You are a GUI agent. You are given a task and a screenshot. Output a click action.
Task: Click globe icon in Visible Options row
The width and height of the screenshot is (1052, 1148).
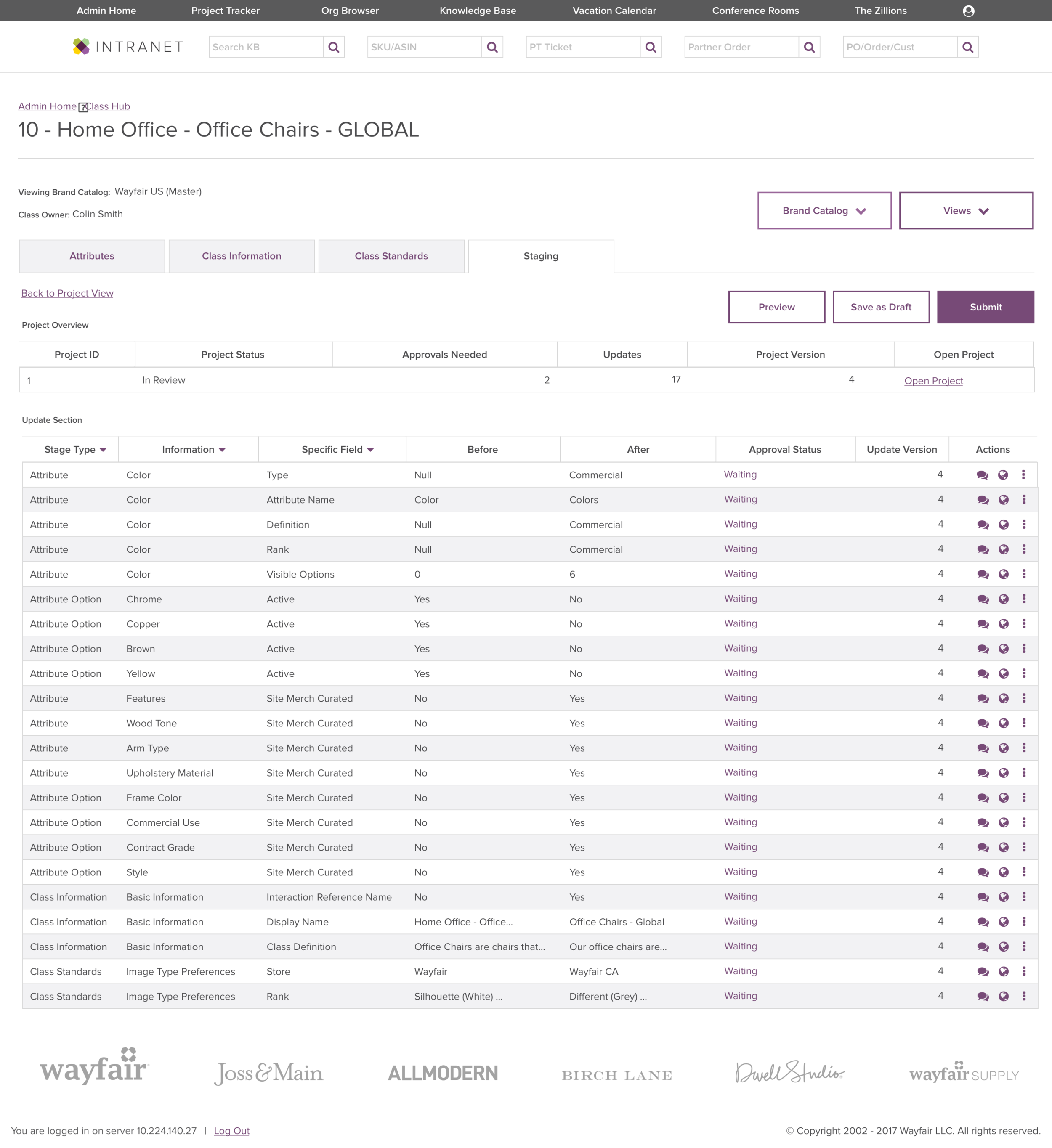pyautogui.click(x=1004, y=575)
